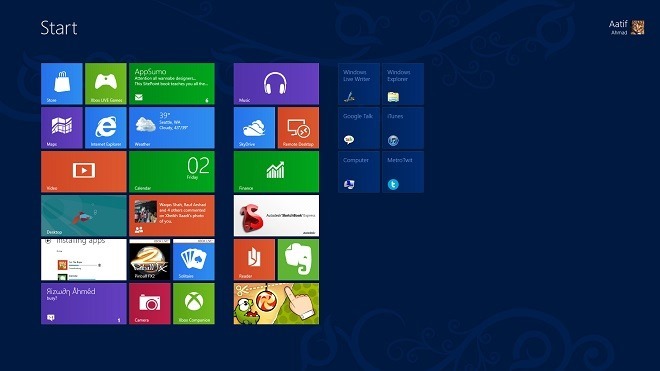Open the Installing apps Store tile
Screen dimensions: 660x371
[x=84, y=260]
